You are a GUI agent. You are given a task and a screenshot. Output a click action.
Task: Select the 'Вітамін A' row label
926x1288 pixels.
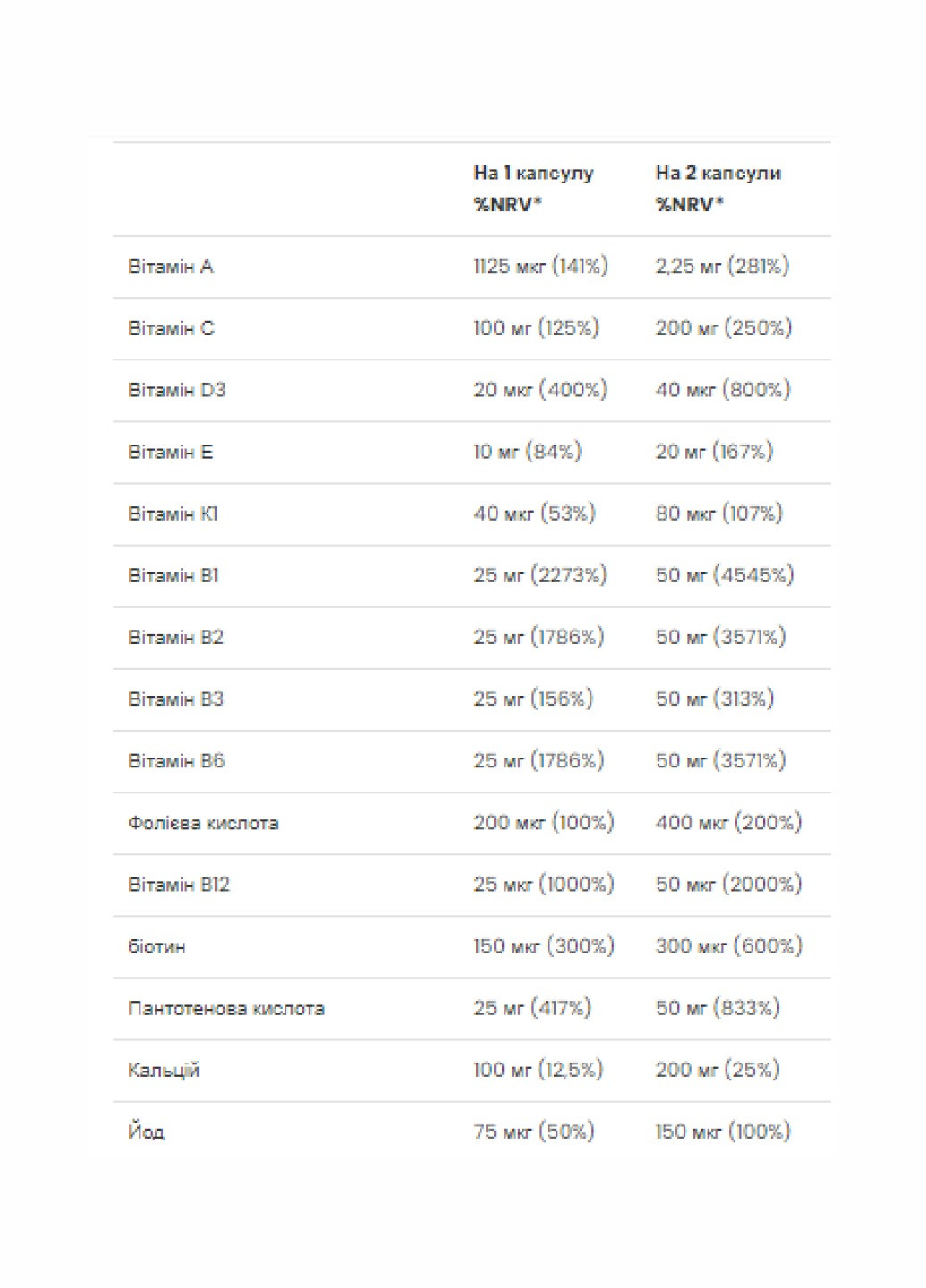click(x=171, y=267)
